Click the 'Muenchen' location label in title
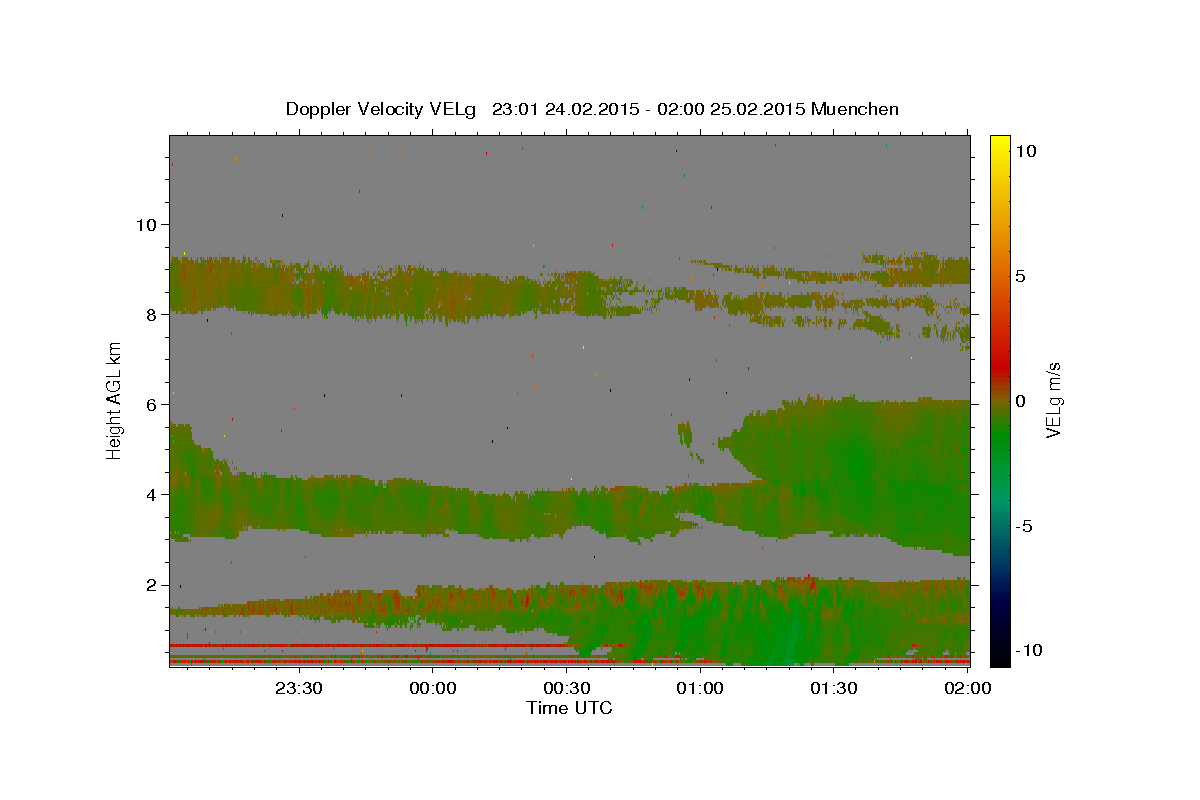This screenshot has width=1200, height=800. pos(855,109)
